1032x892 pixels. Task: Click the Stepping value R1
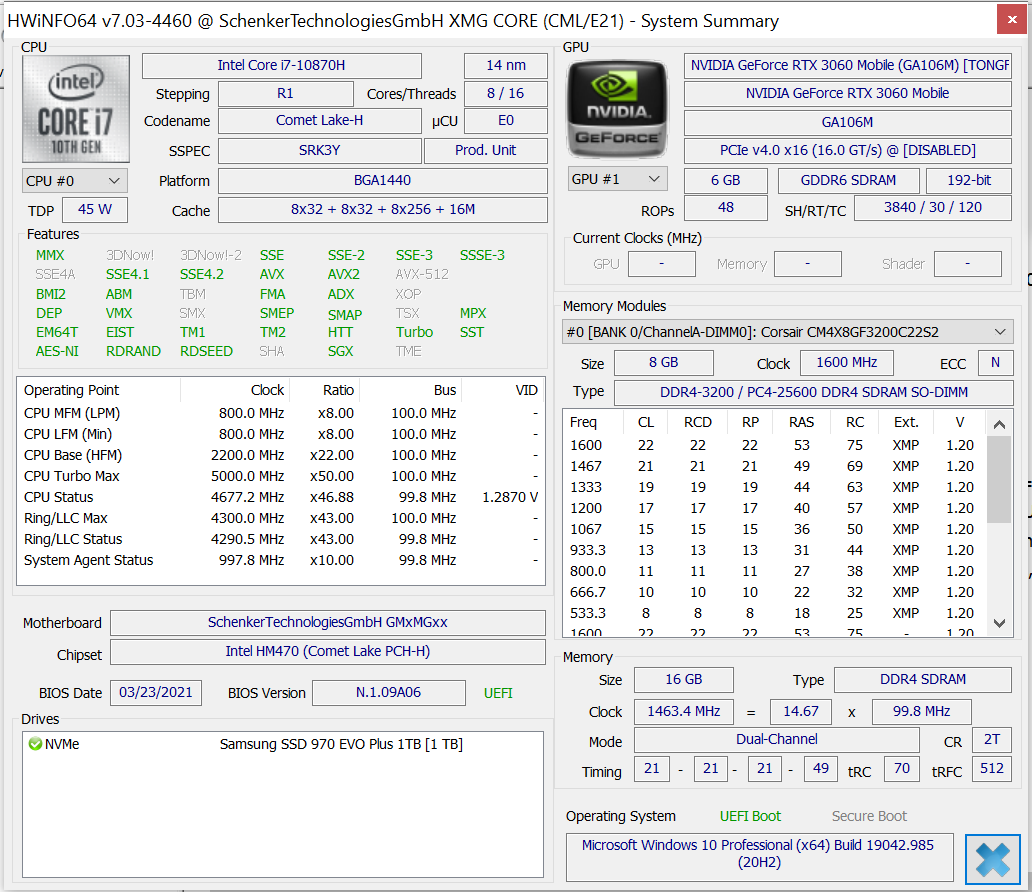click(286, 93)
